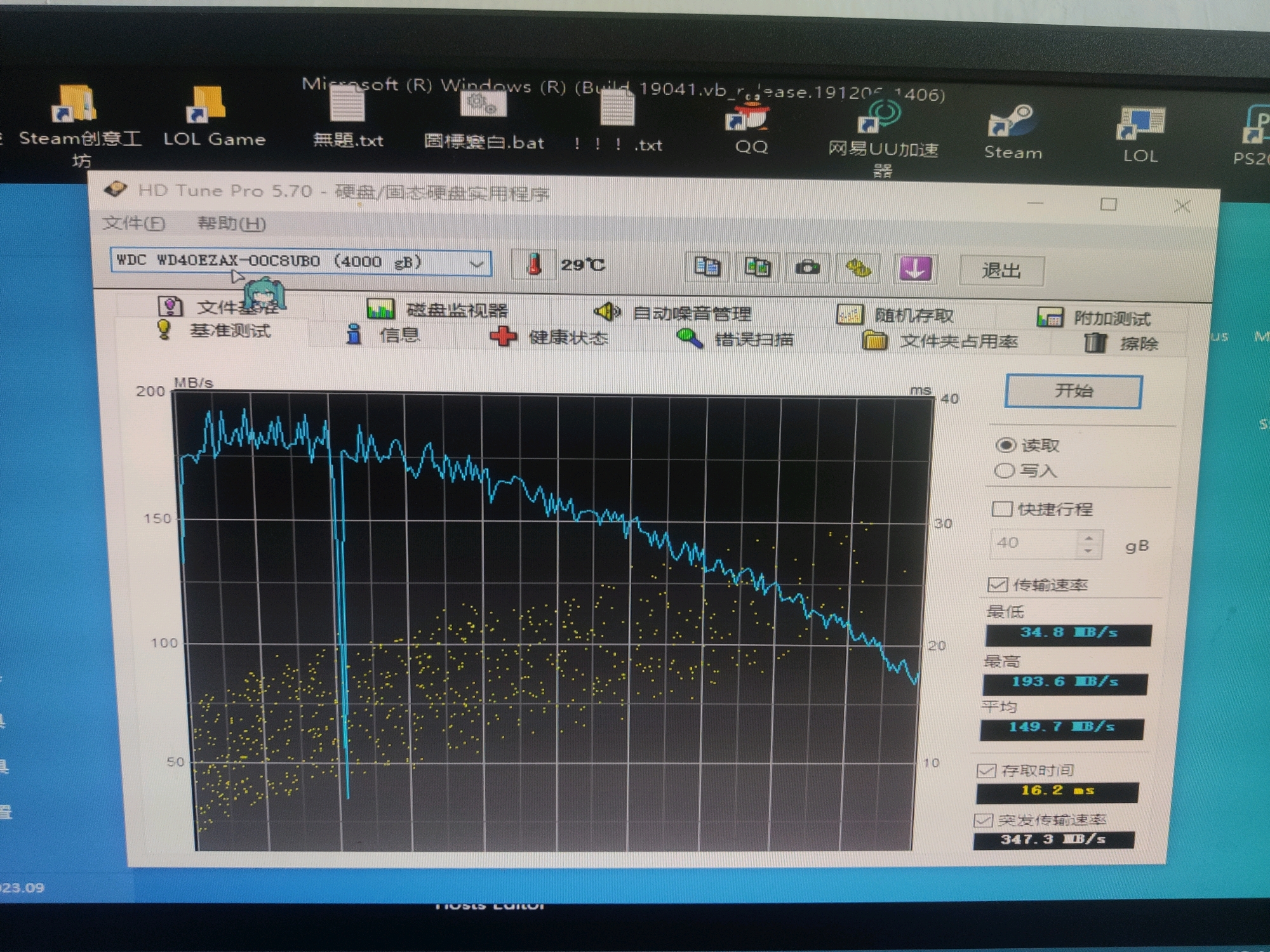Image resolution: width=1270 pixels, height=952 pixels.
Task: Open the LOL Game desktop folder
Action: pos(213,118)
